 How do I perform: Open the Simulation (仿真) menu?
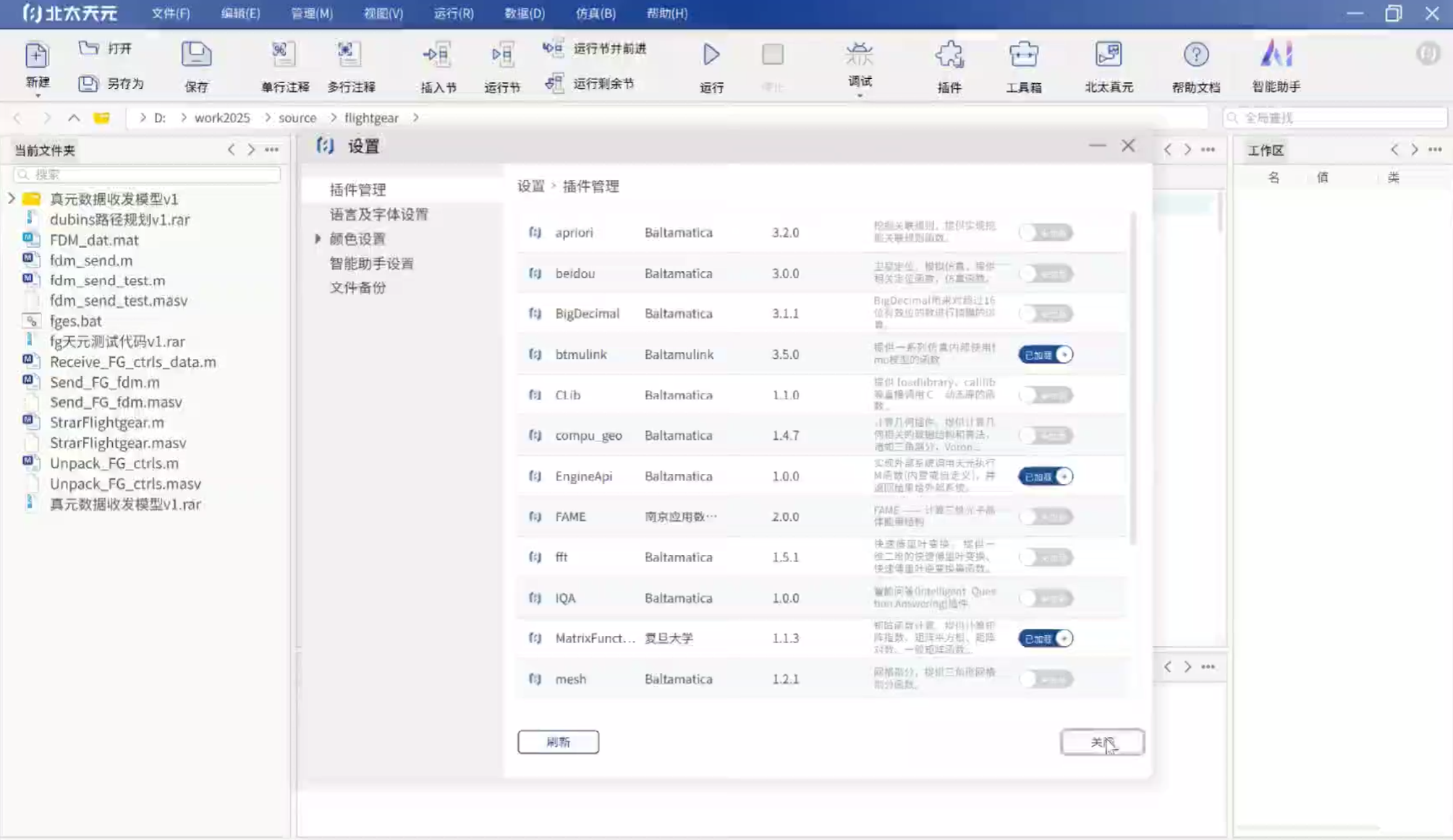click(595, 13)
